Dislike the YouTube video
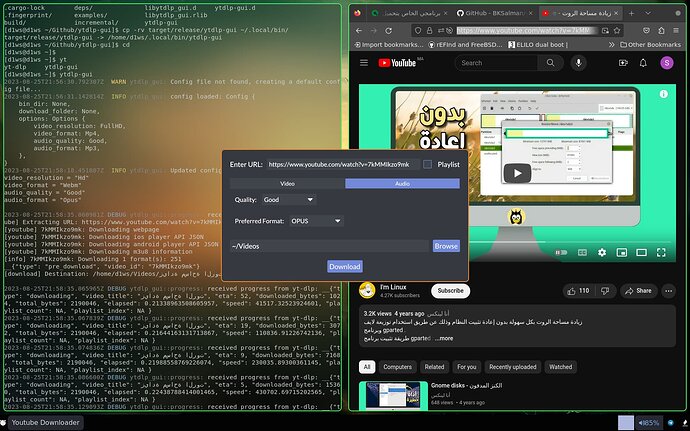 [x=605, y=291]
